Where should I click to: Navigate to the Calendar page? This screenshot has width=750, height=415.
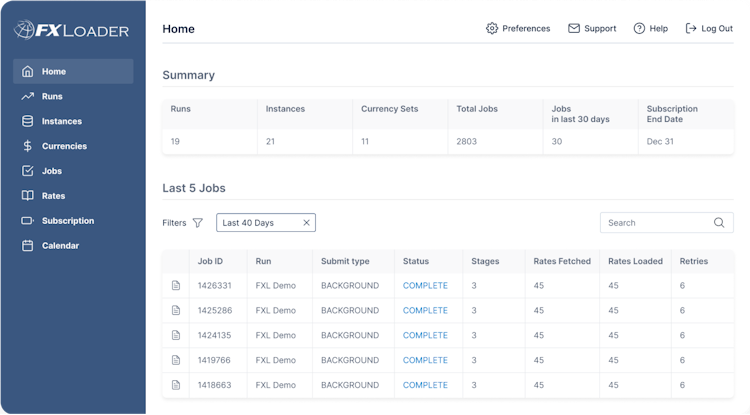(60, 246)
